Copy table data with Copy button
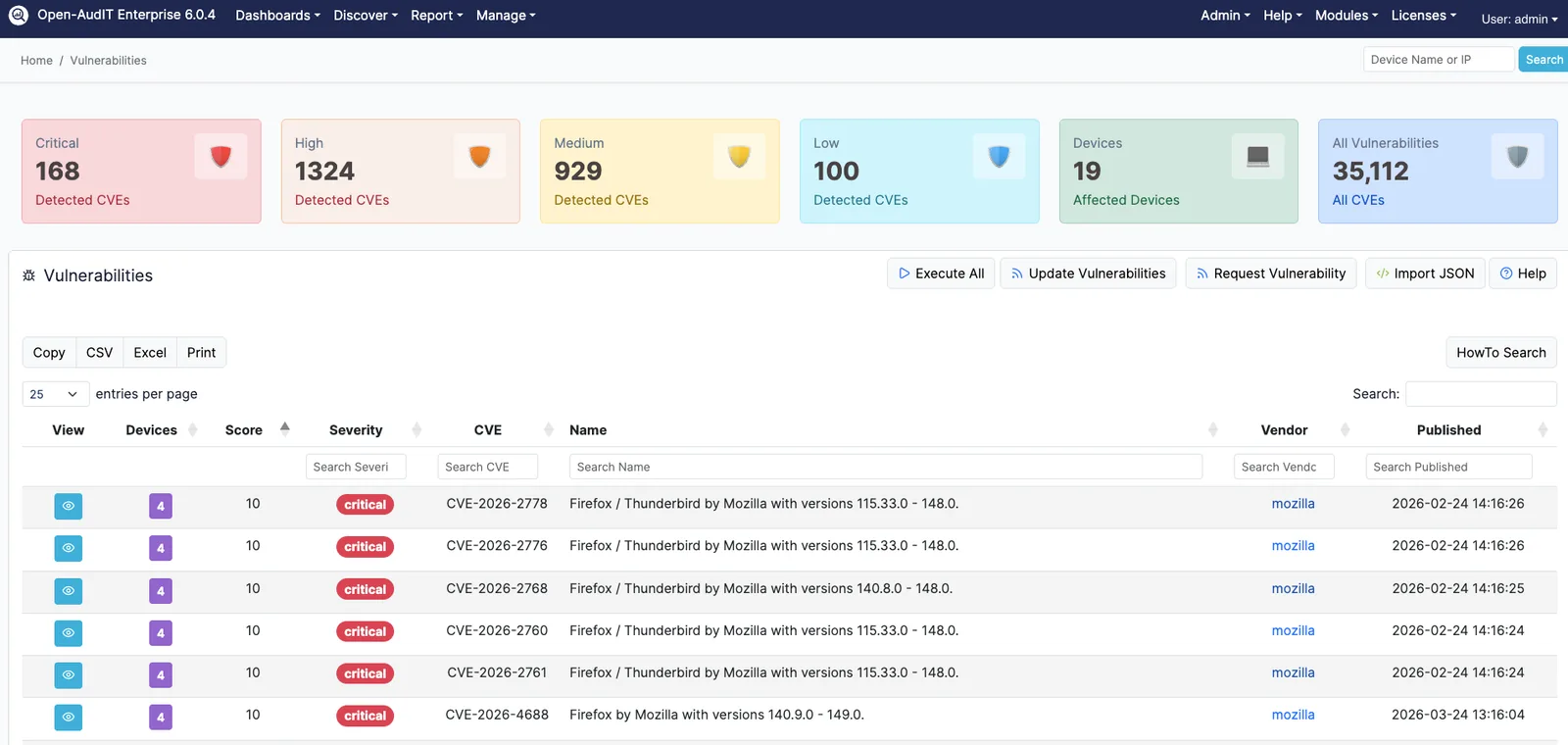Screen dimensions: 1568x745 49,353
